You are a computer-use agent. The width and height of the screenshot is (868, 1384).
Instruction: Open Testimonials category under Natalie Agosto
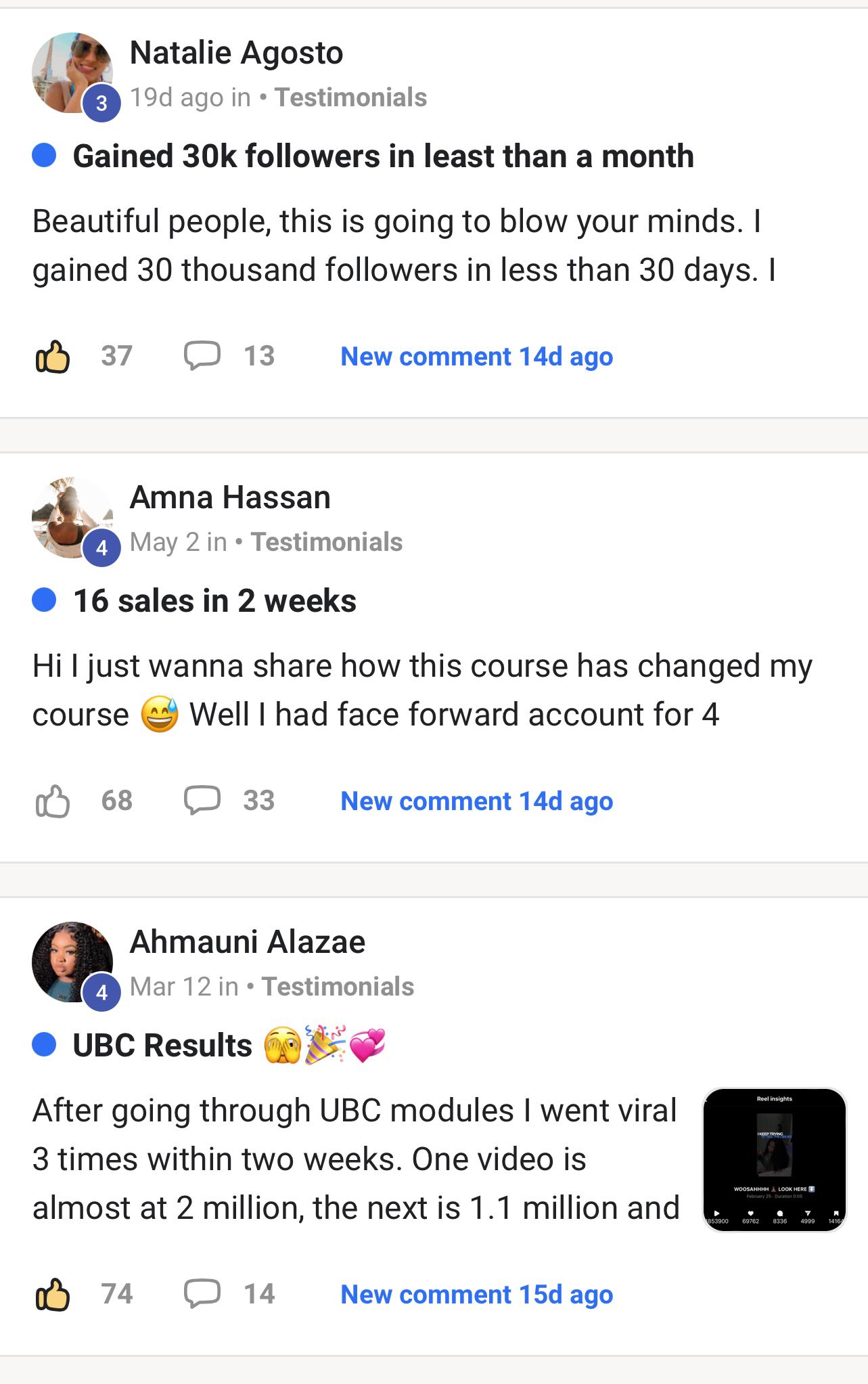coord(350,97)
